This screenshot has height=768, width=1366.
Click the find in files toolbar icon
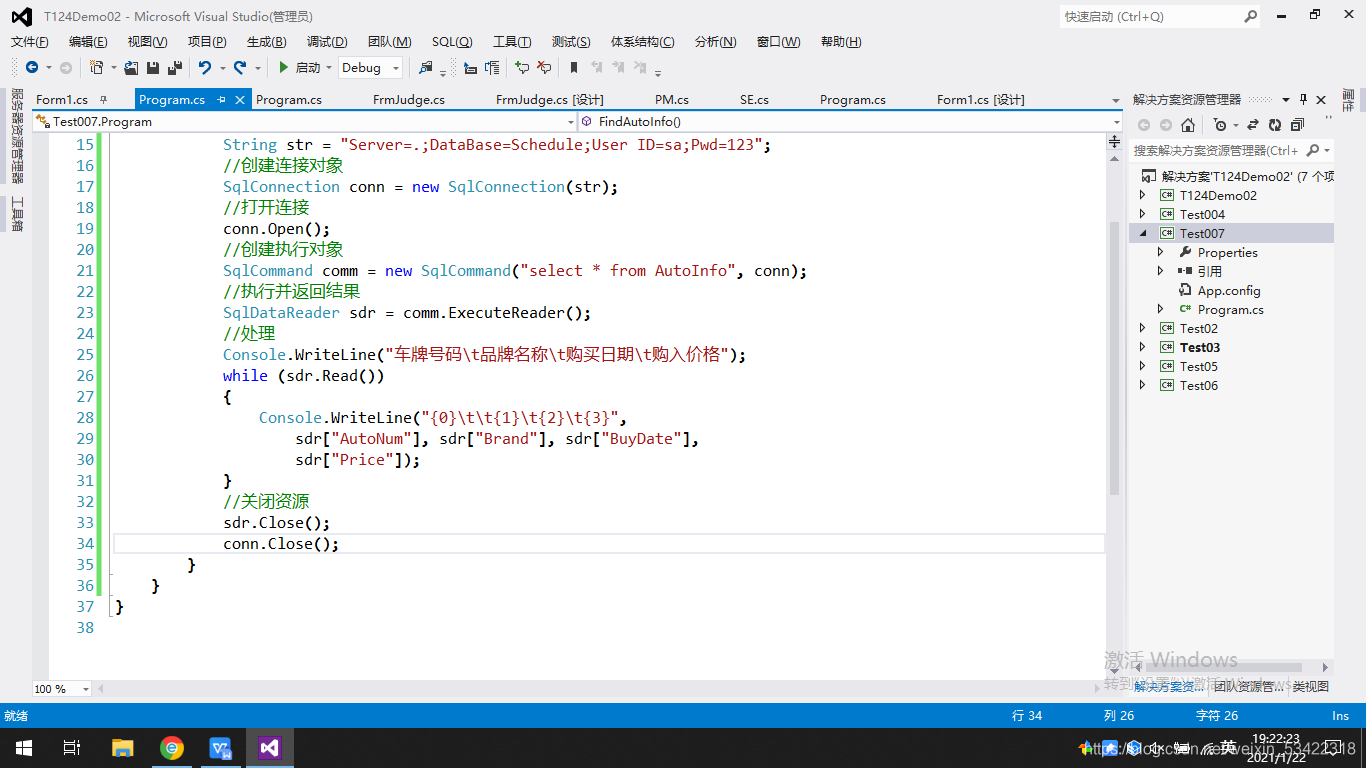click(426, 68)
